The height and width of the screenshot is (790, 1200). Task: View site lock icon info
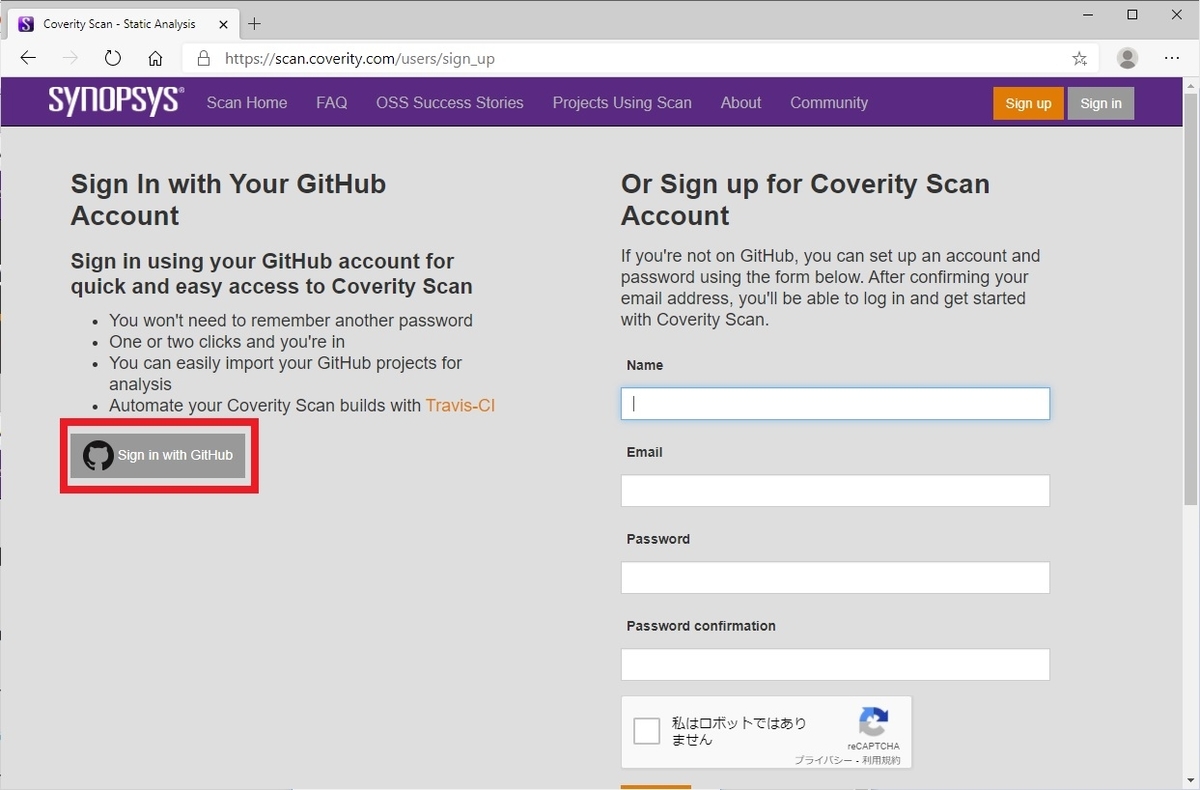click(x=204, y=58)
